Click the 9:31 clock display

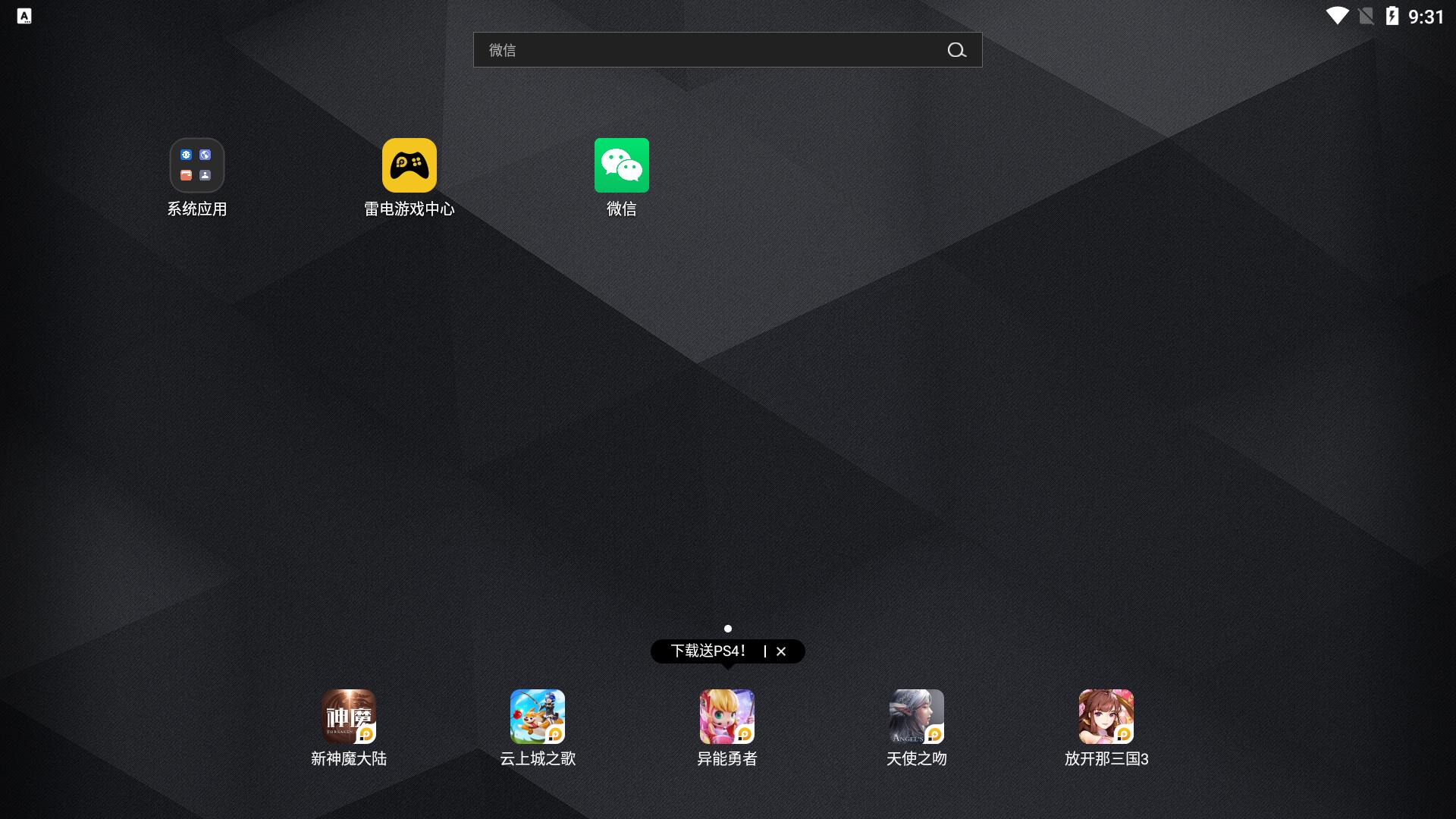[x=1426, y=17]
